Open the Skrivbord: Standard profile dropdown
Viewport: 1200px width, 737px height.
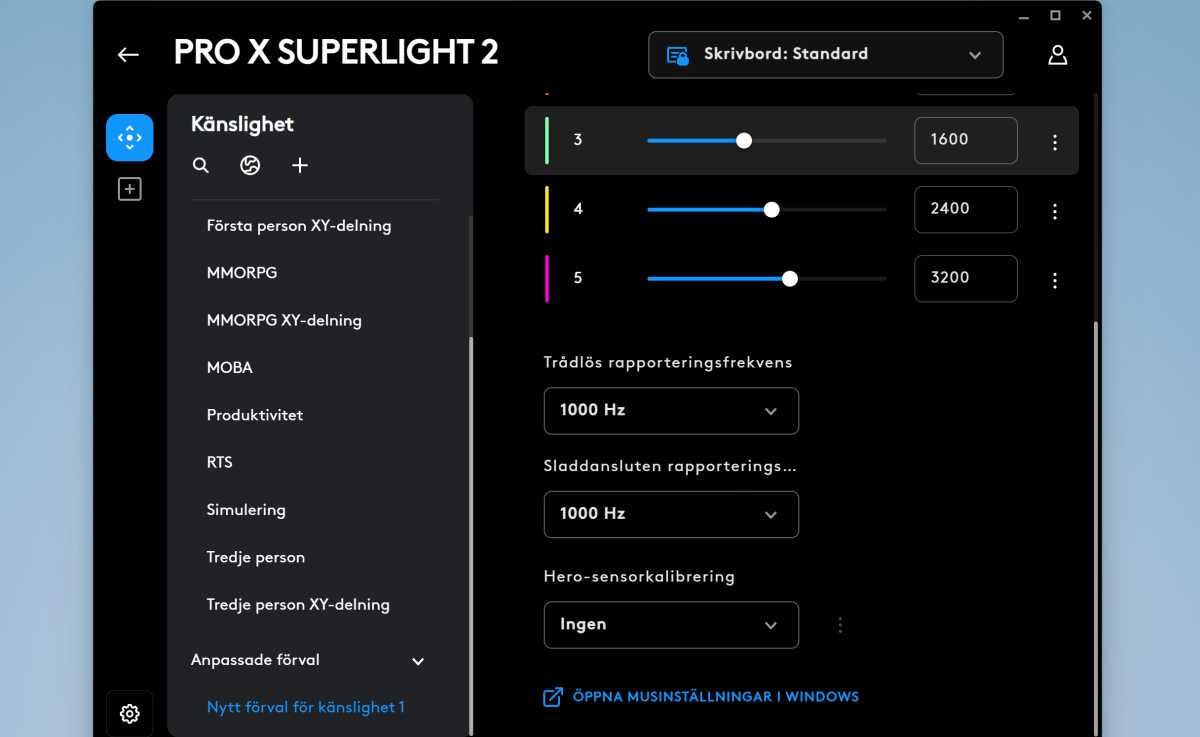pos(825,55)
